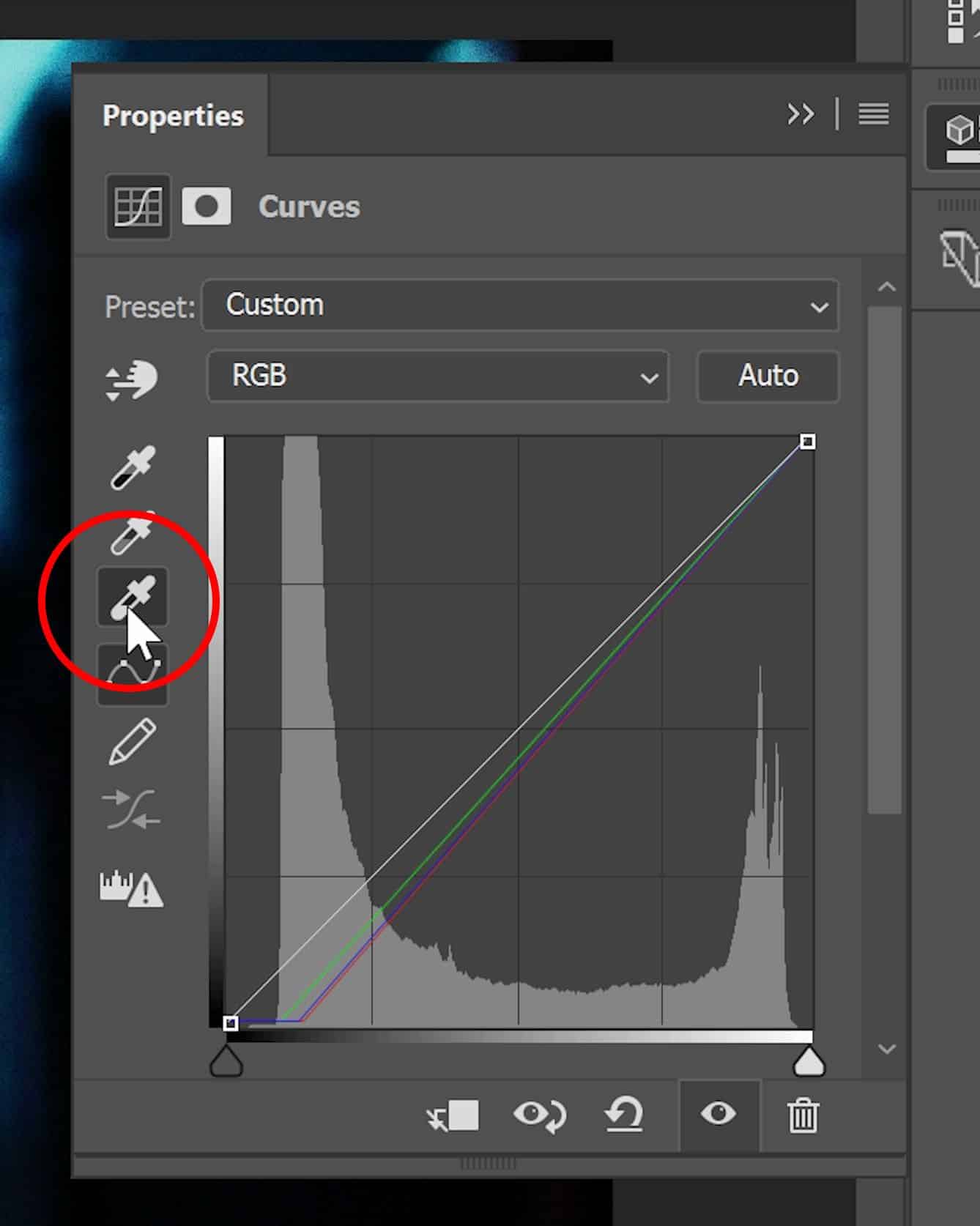Image resolution: width=980 pixels, height=1226 pixels.
Task: Reset curves to adjustment defaults
Action: click(x=624, y=1115)
